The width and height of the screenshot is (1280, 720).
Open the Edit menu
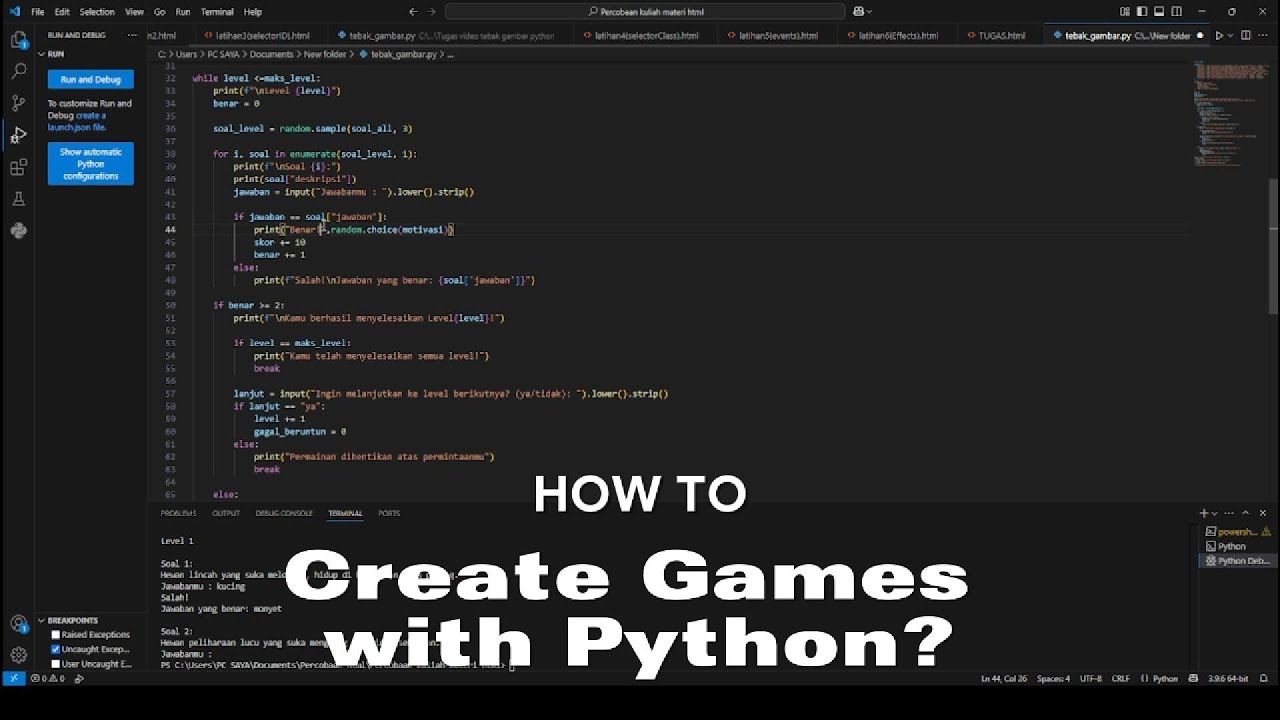click(x=62, y=12)
